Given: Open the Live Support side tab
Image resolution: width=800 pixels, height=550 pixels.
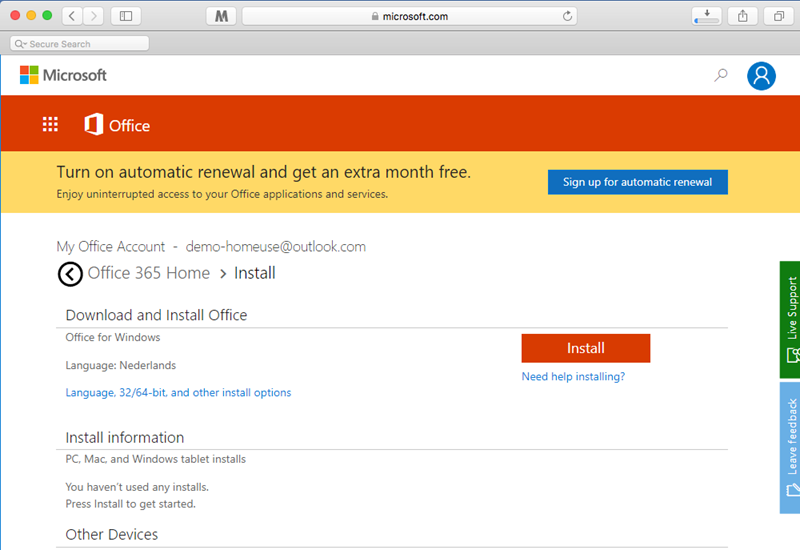Looking at the screenshot, I should click(790, 319).
